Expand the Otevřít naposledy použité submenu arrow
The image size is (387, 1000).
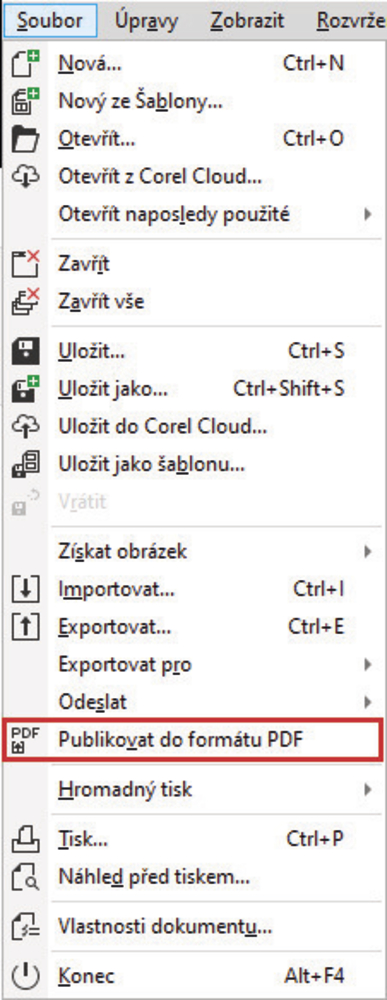(368, 214)
